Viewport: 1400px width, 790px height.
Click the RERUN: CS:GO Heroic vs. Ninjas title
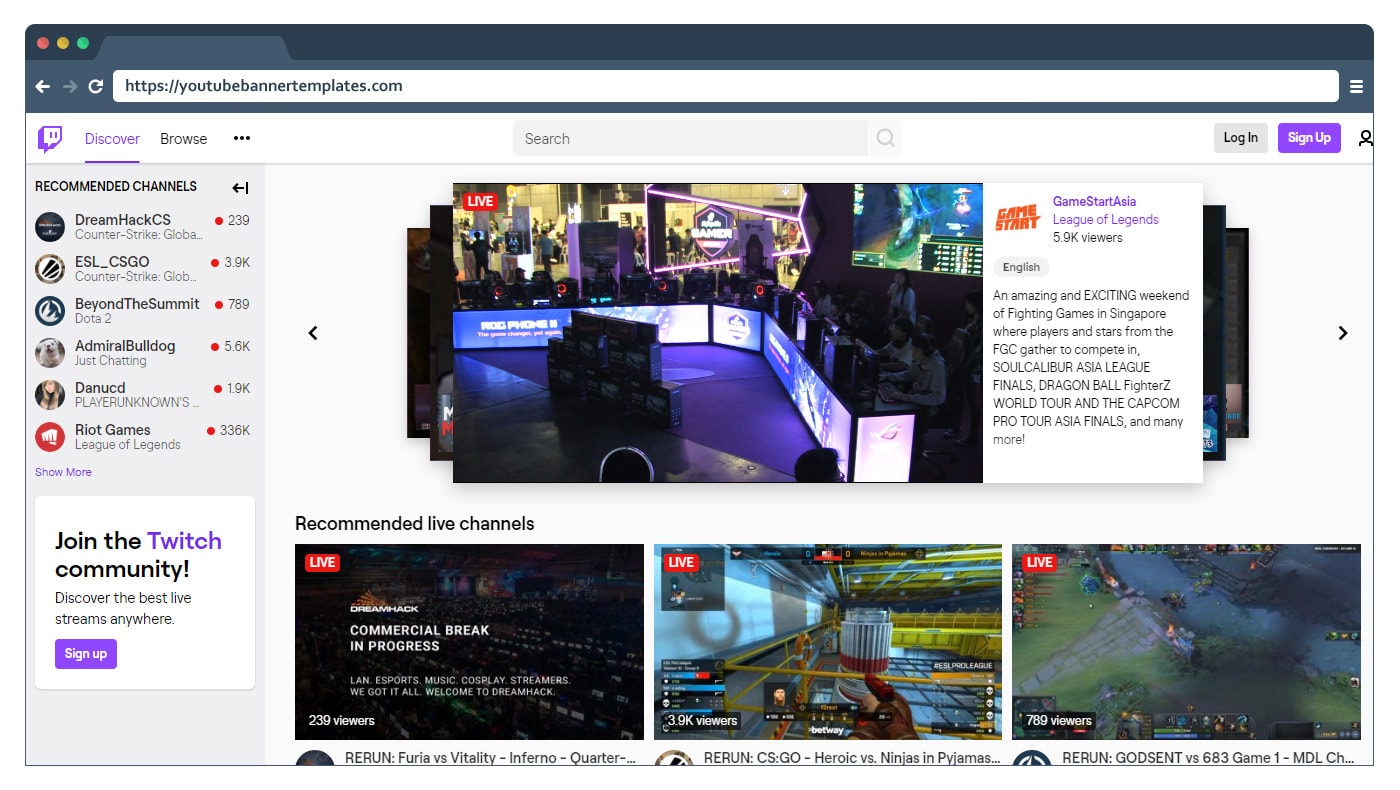[x=852, y=758]
